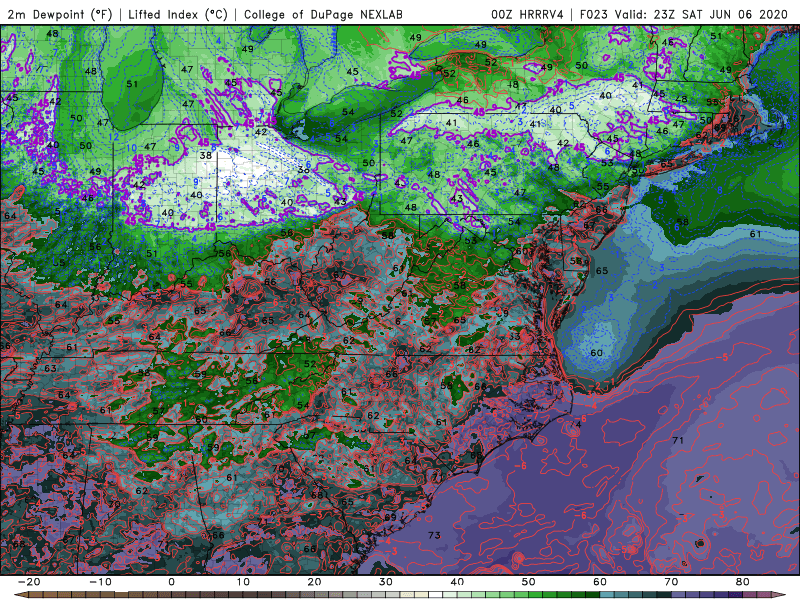Click the dewpoint value 33 near the Virginia coast
800x600 pixels.
click(514, 336)
